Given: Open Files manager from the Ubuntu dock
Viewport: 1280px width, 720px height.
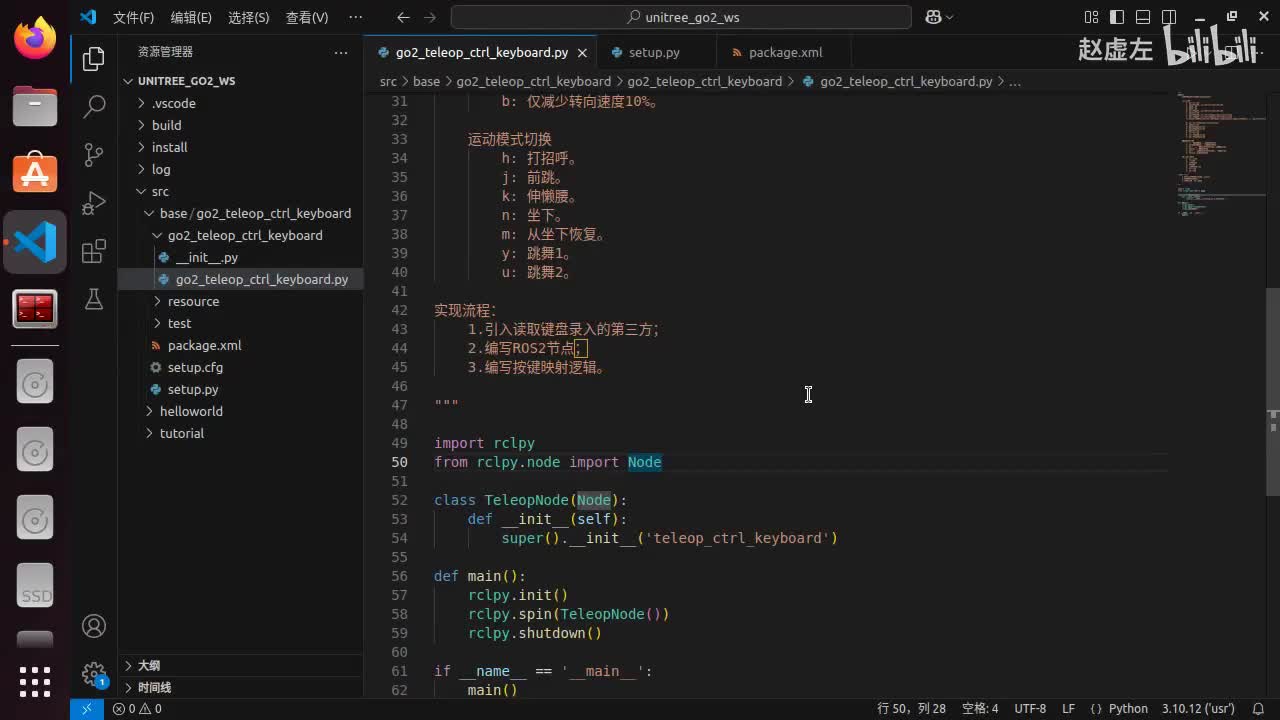Looking at the screenshot, I should point(35,106).
